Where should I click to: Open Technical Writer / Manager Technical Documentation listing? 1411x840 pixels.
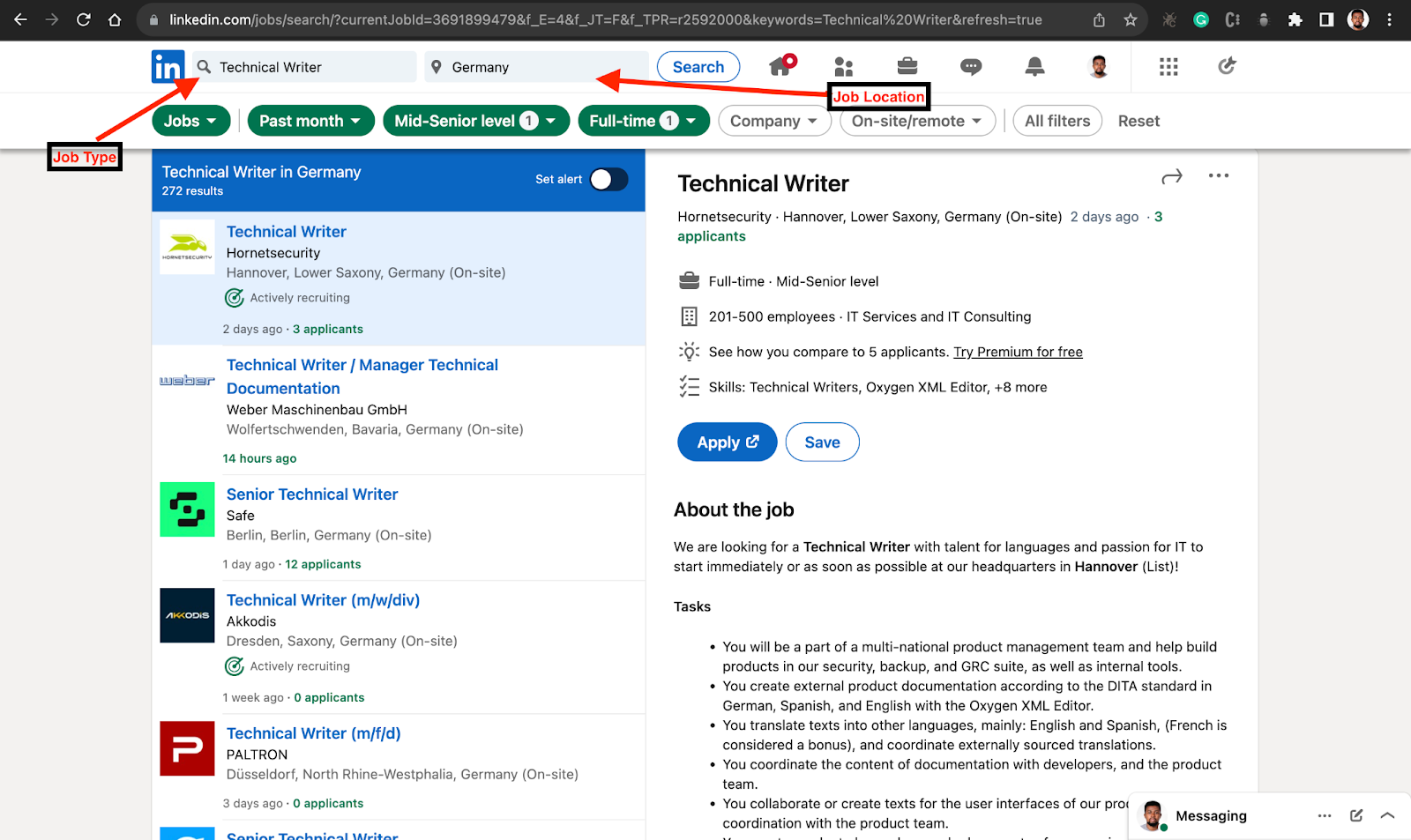[362, 376]
